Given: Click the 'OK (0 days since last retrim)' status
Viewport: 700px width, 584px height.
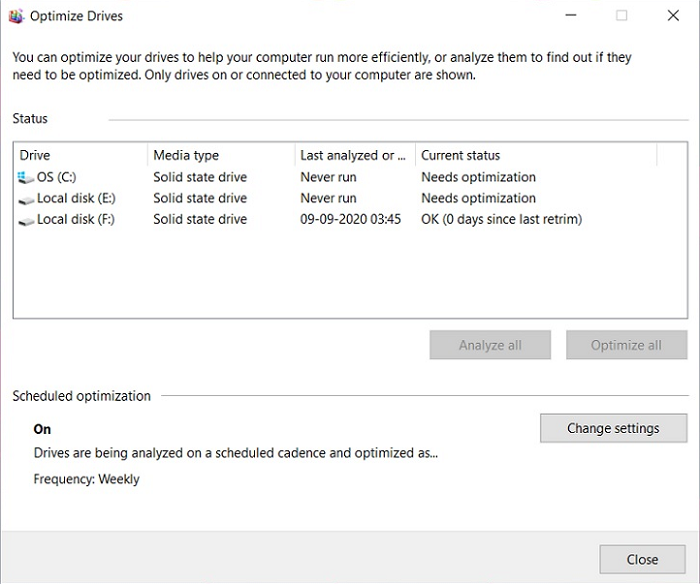Looking at the screenshot, I should 501,219.
